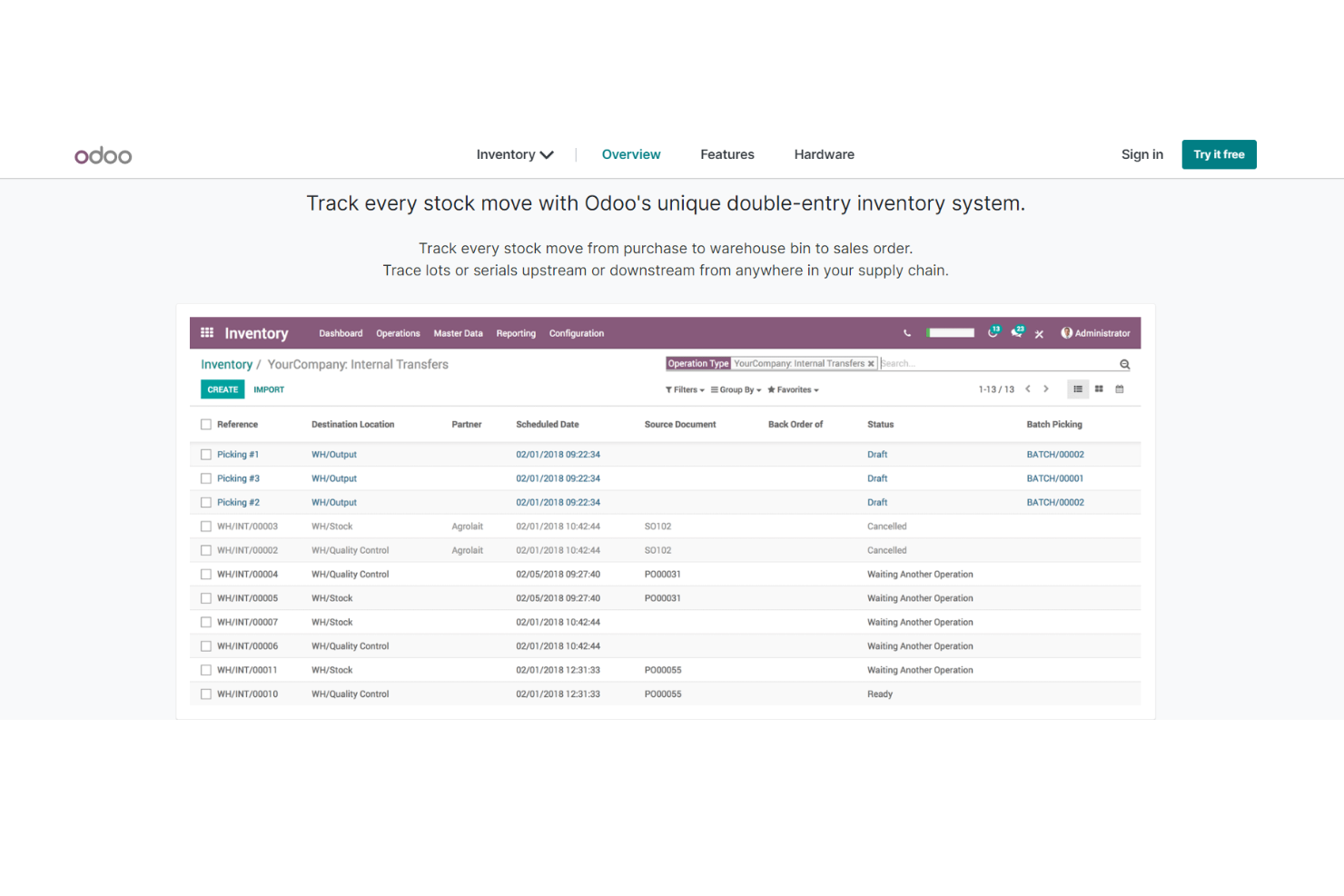Click the CREATE button
This screenshot has height=896, width=1344.
click(222, 389)
